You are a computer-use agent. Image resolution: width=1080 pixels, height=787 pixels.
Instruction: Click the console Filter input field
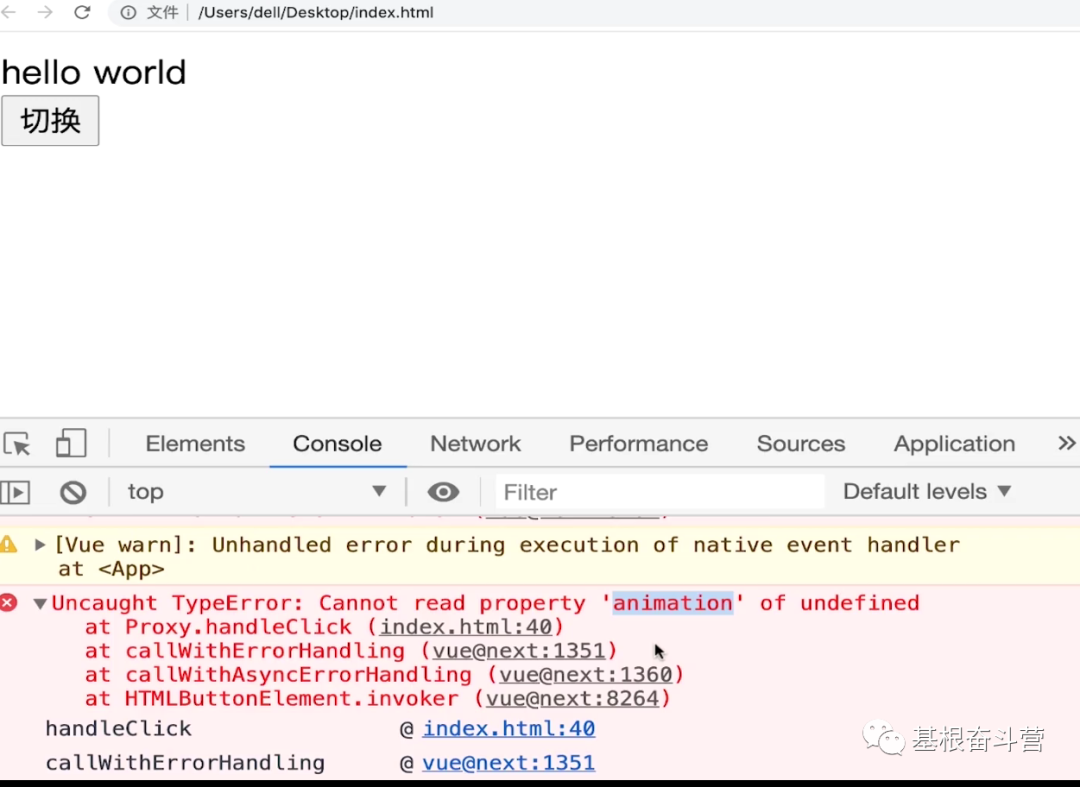[660, 492]
